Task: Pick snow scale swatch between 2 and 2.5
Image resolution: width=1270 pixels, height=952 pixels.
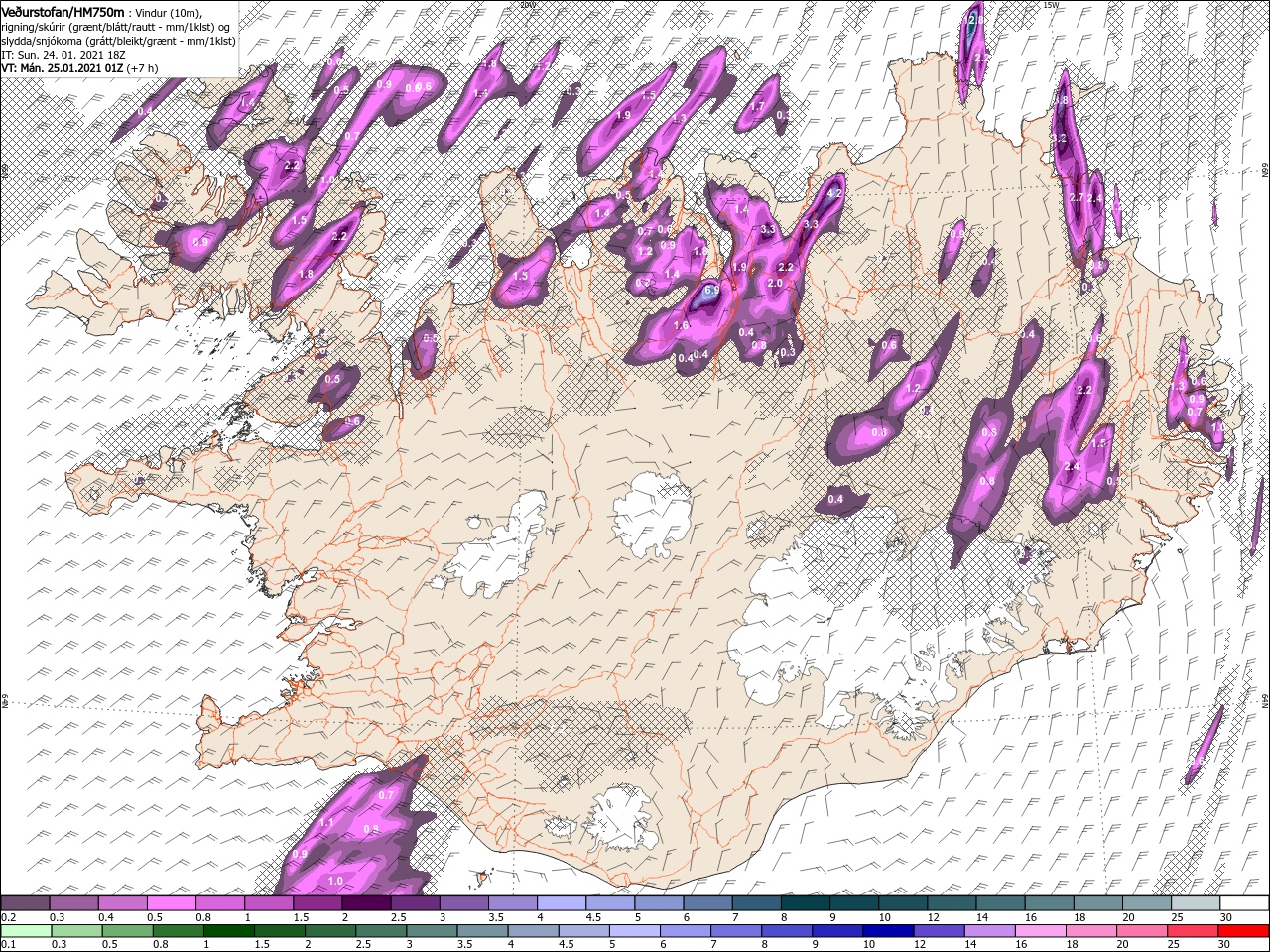Action: (366, 903)
